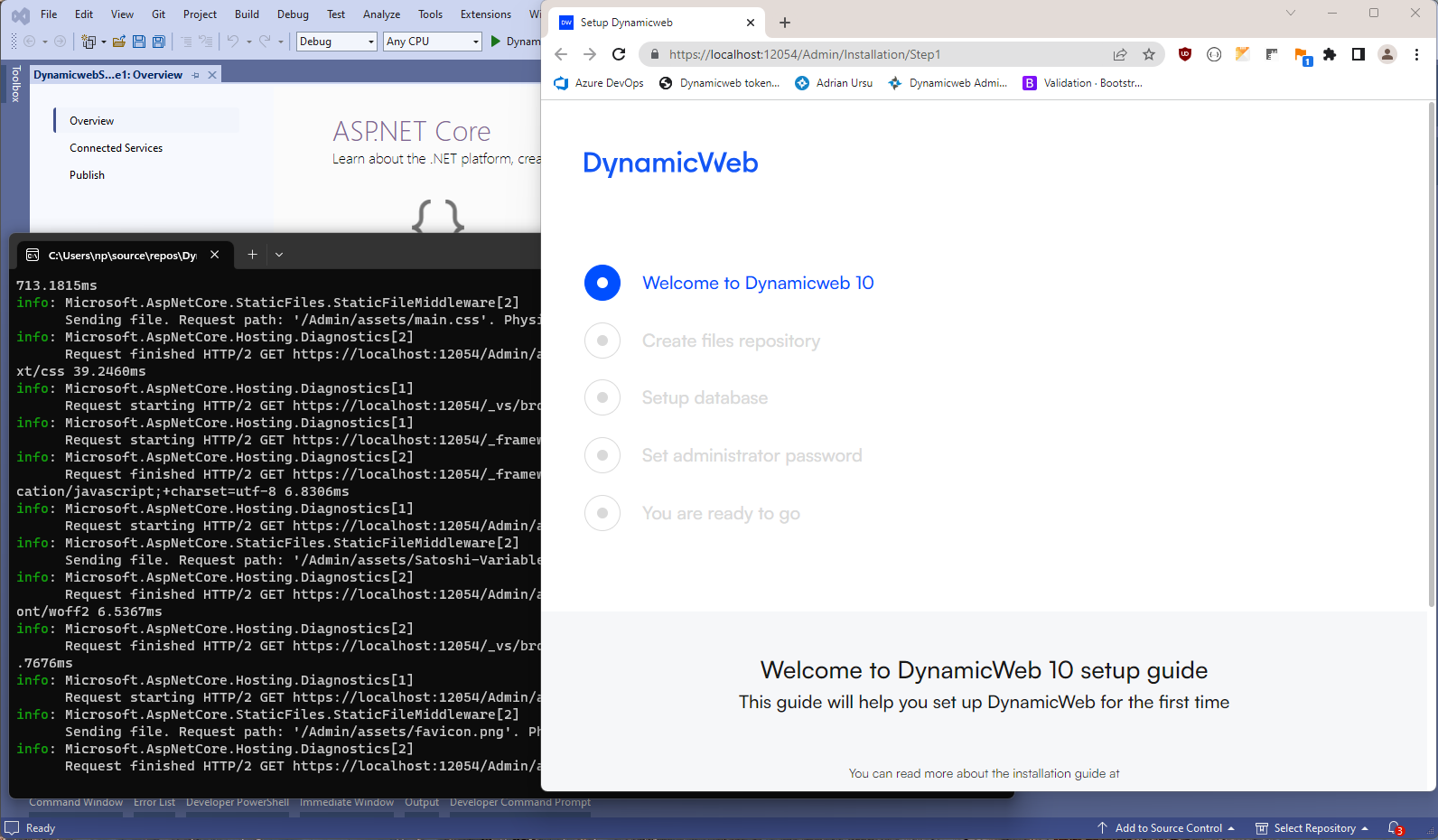The height and width of the screenshot is (840, 1438).
Task: Click the Ready status bar text
Action: pos(41,828)
